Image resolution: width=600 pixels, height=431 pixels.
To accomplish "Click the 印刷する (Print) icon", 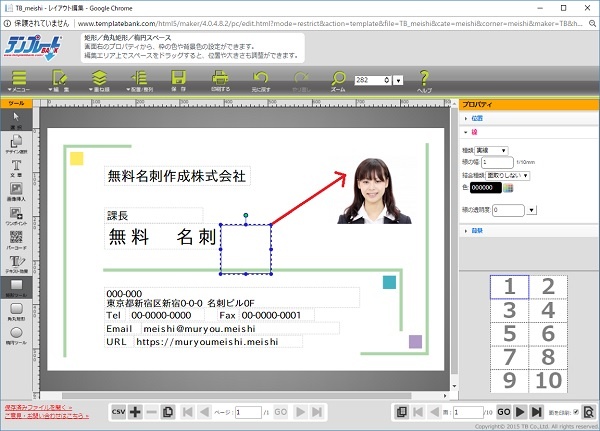I will [x=217, y=79].
